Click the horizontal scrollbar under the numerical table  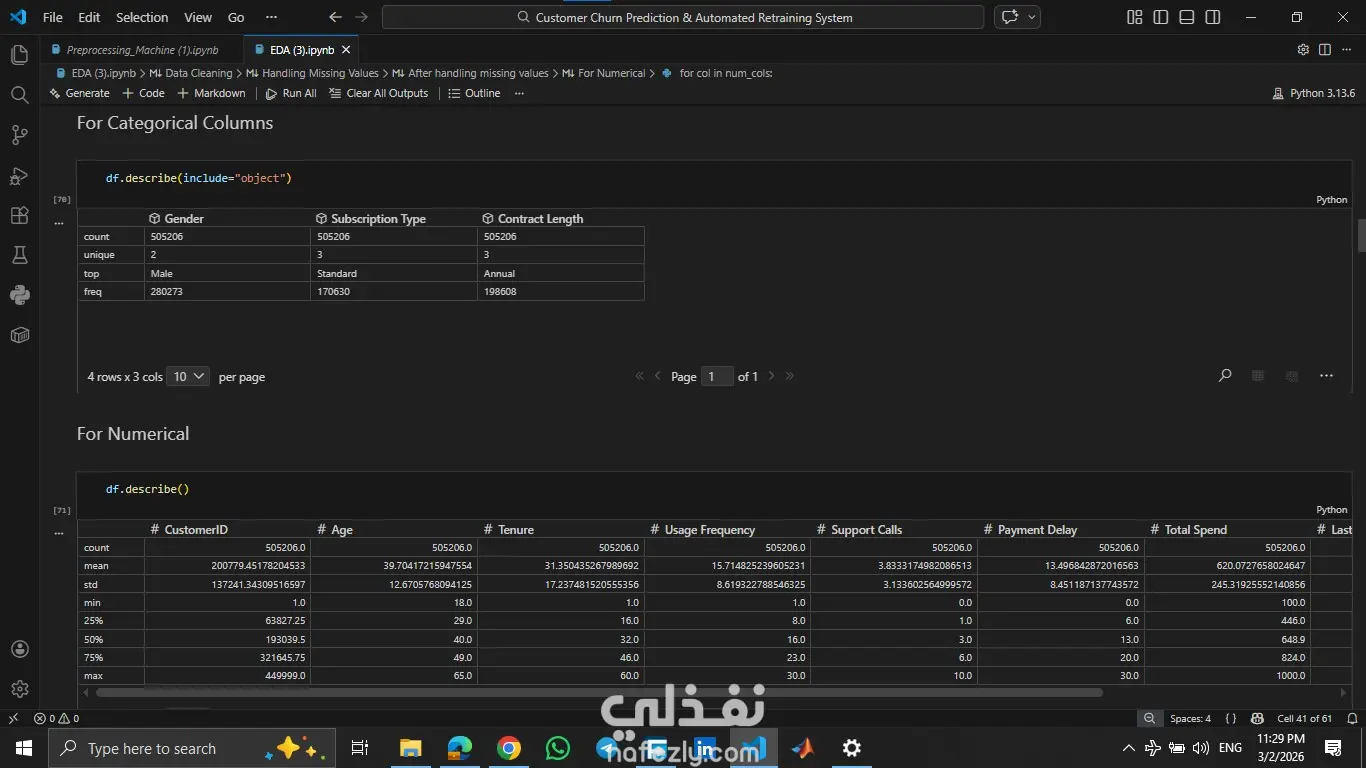pos(599,692)
